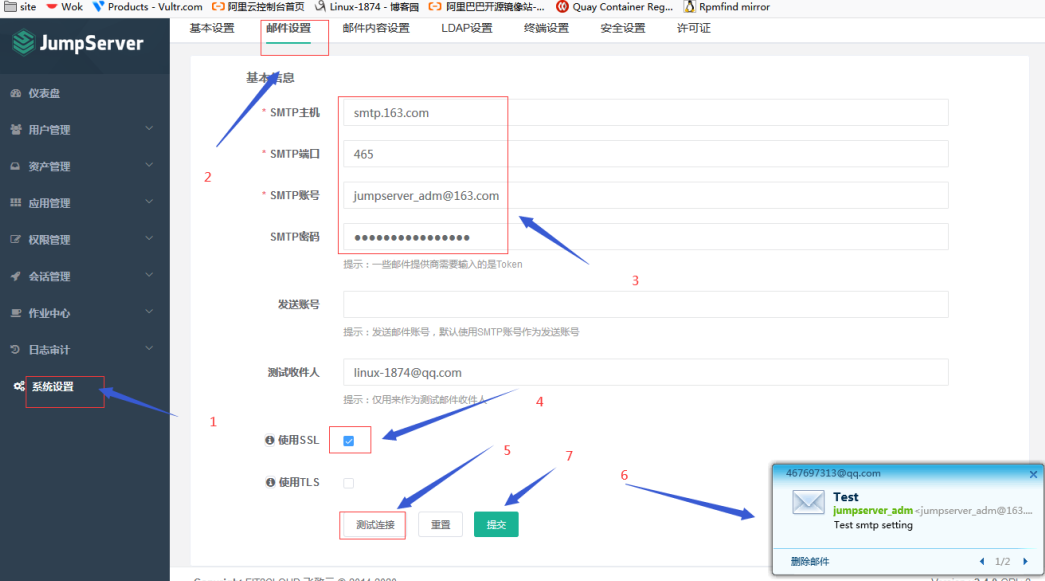Viewport: 1045px width, 581px height.
Task: Open the site bookmarks folder
Action: pyautogui.click(x=21, y=7)
